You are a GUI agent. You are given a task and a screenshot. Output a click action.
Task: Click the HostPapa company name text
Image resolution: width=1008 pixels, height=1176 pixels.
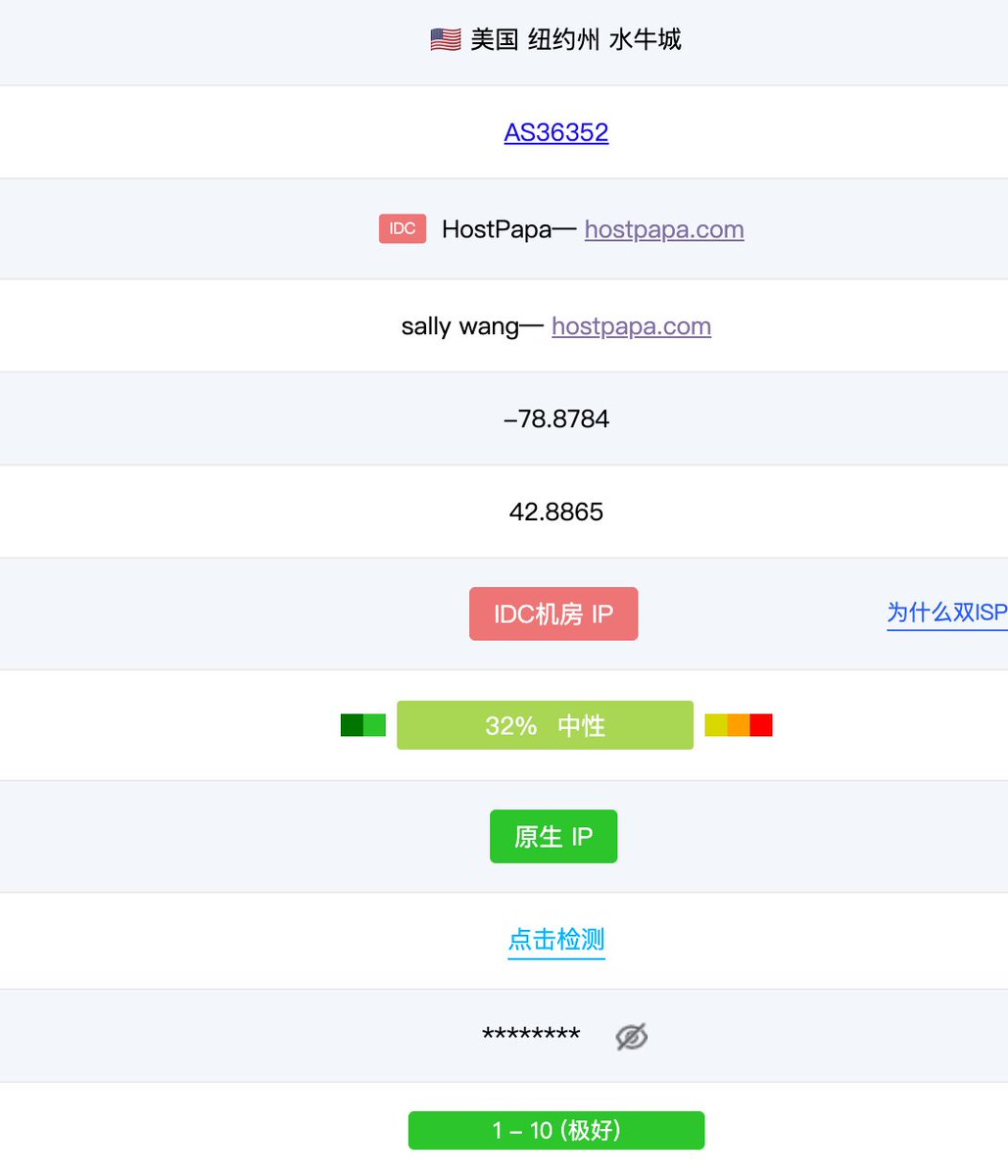point(497,229)
